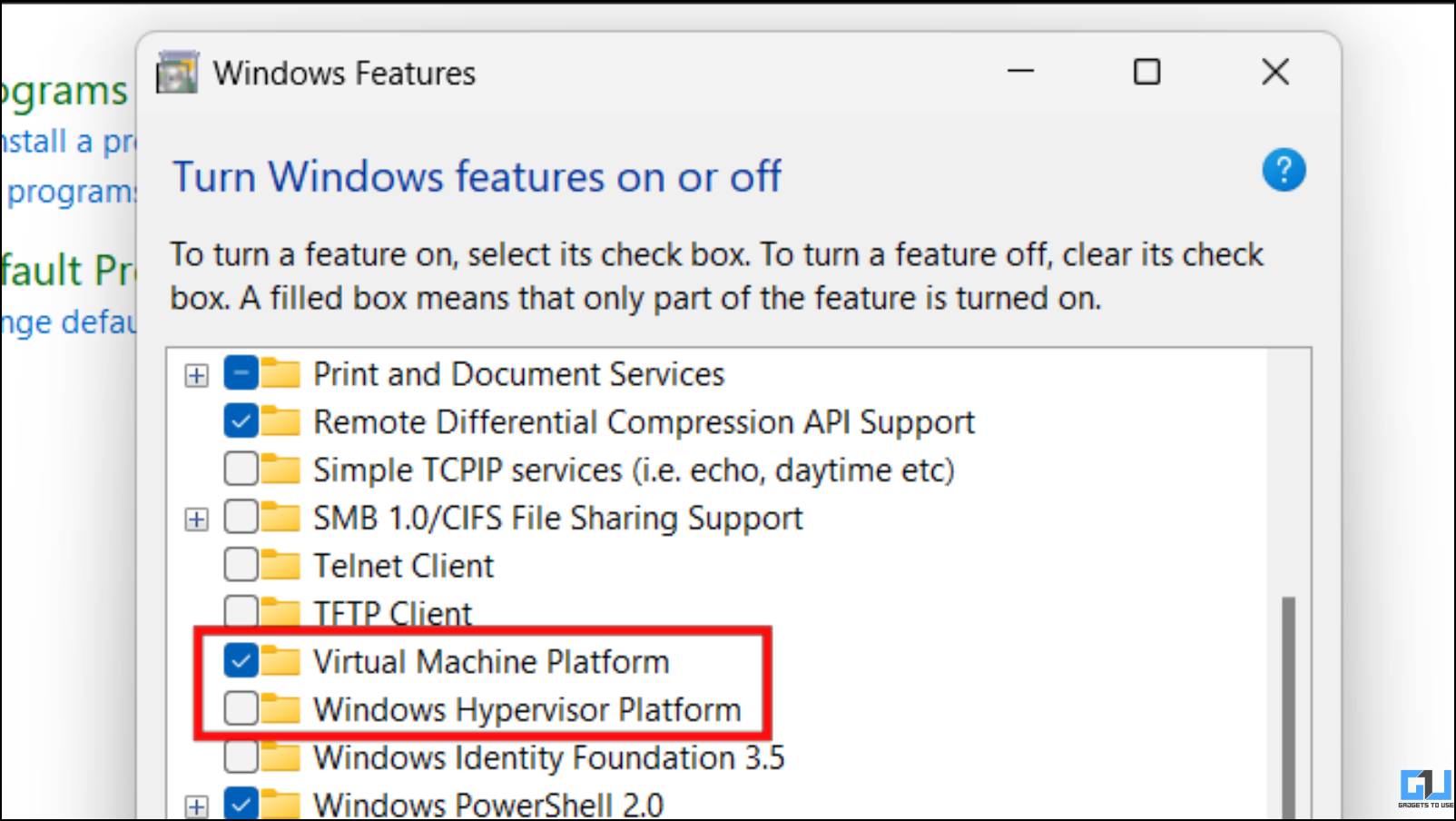Expand the Windows PowerShell 2.0 node
Screen dimensions: 1456x821
[x=196, y=806]
